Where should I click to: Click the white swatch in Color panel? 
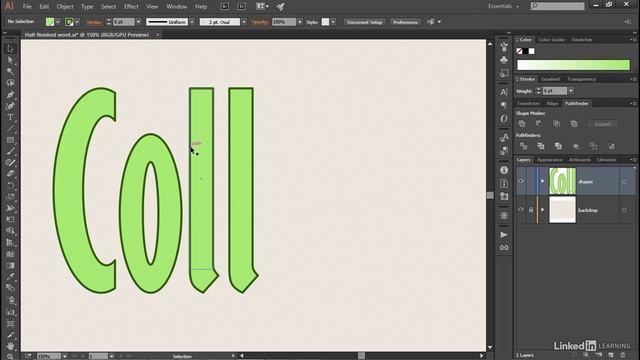532,51
